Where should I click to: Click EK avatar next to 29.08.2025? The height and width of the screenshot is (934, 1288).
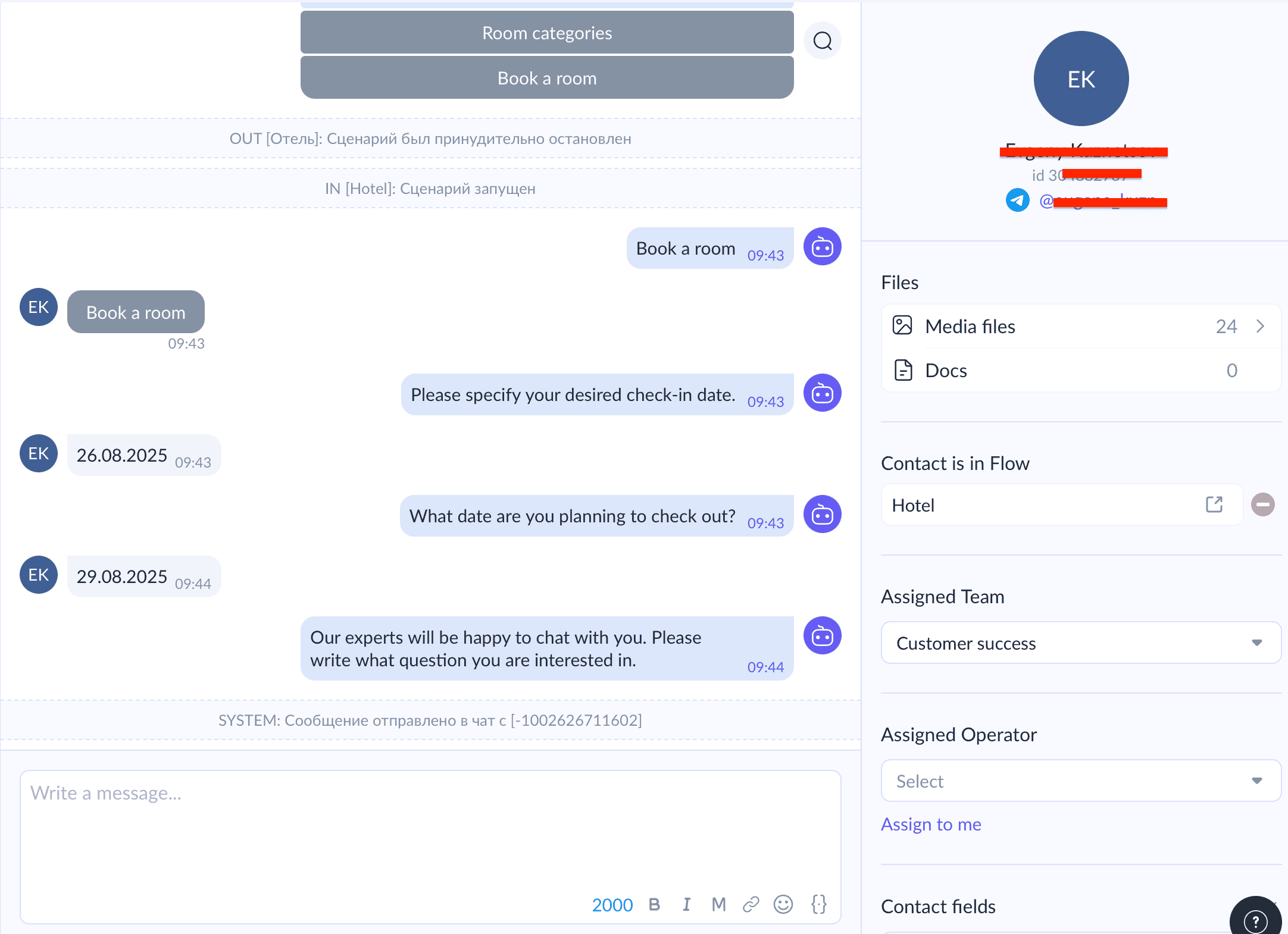click(39, 575)
